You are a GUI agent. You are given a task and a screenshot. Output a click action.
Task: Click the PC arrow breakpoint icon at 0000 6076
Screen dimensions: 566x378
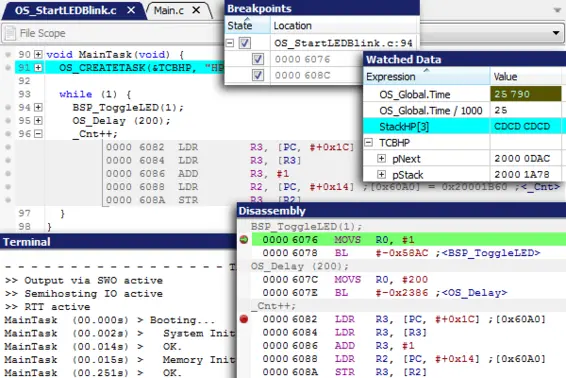pos(244,239)
